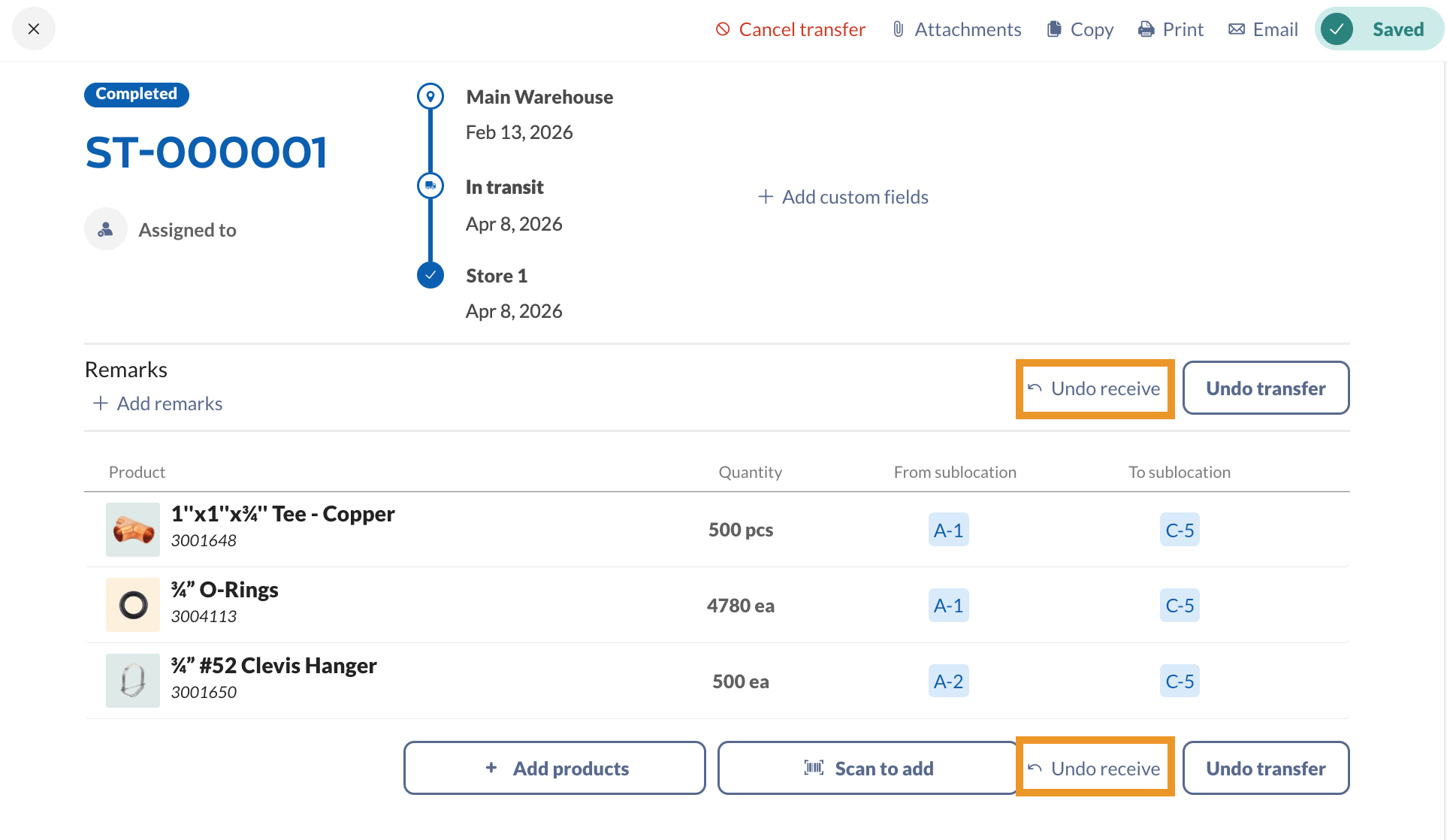Click the printer icon
This screenshot has height=840, width=1447.
[x=1146, y=29]
